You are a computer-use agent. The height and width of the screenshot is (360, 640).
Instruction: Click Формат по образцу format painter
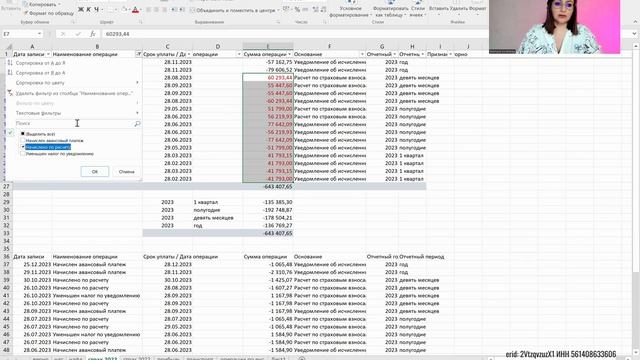click(49, 13)
